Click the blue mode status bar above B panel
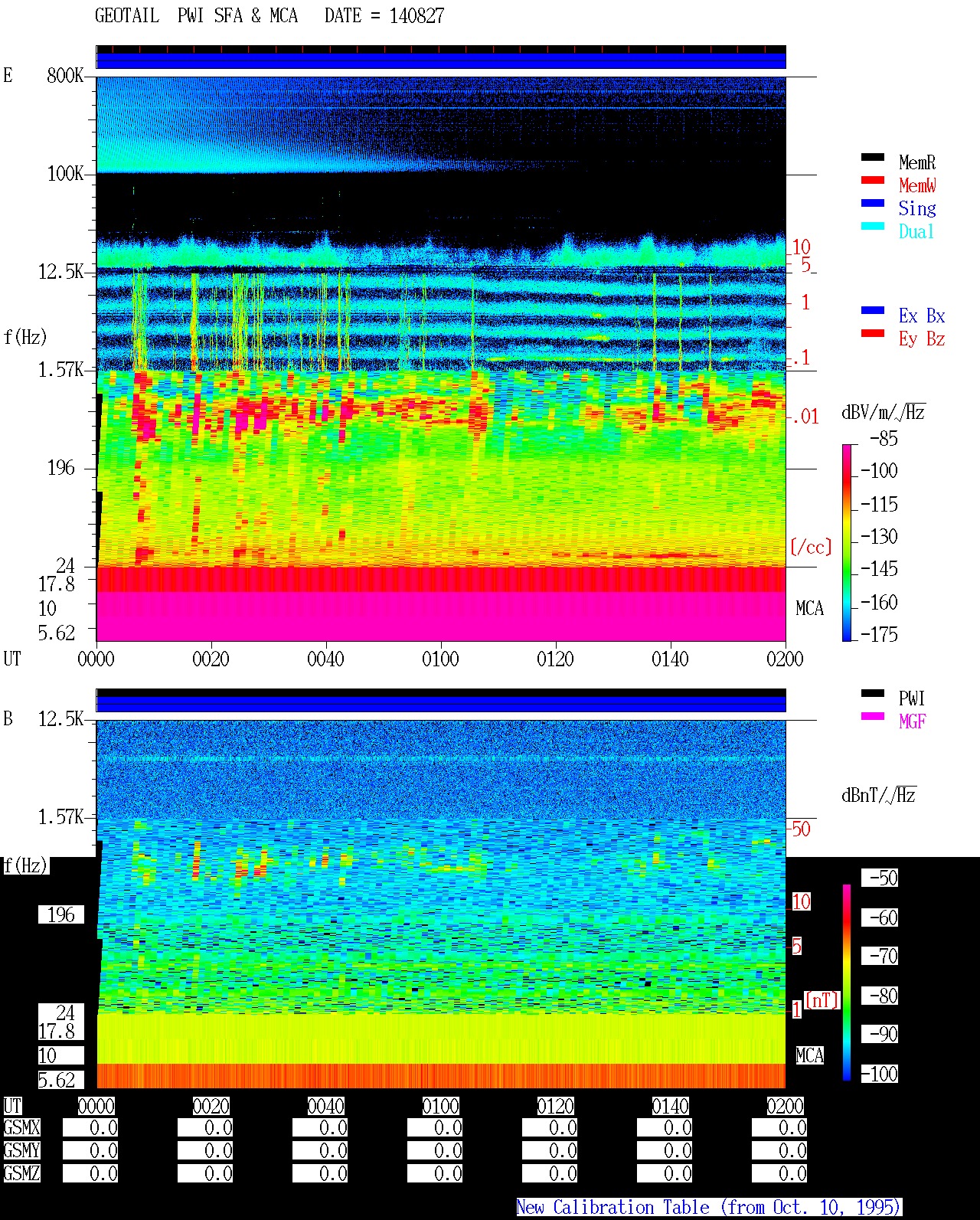This screenshot has width=980, height=1220. click(x=441, y=704)
